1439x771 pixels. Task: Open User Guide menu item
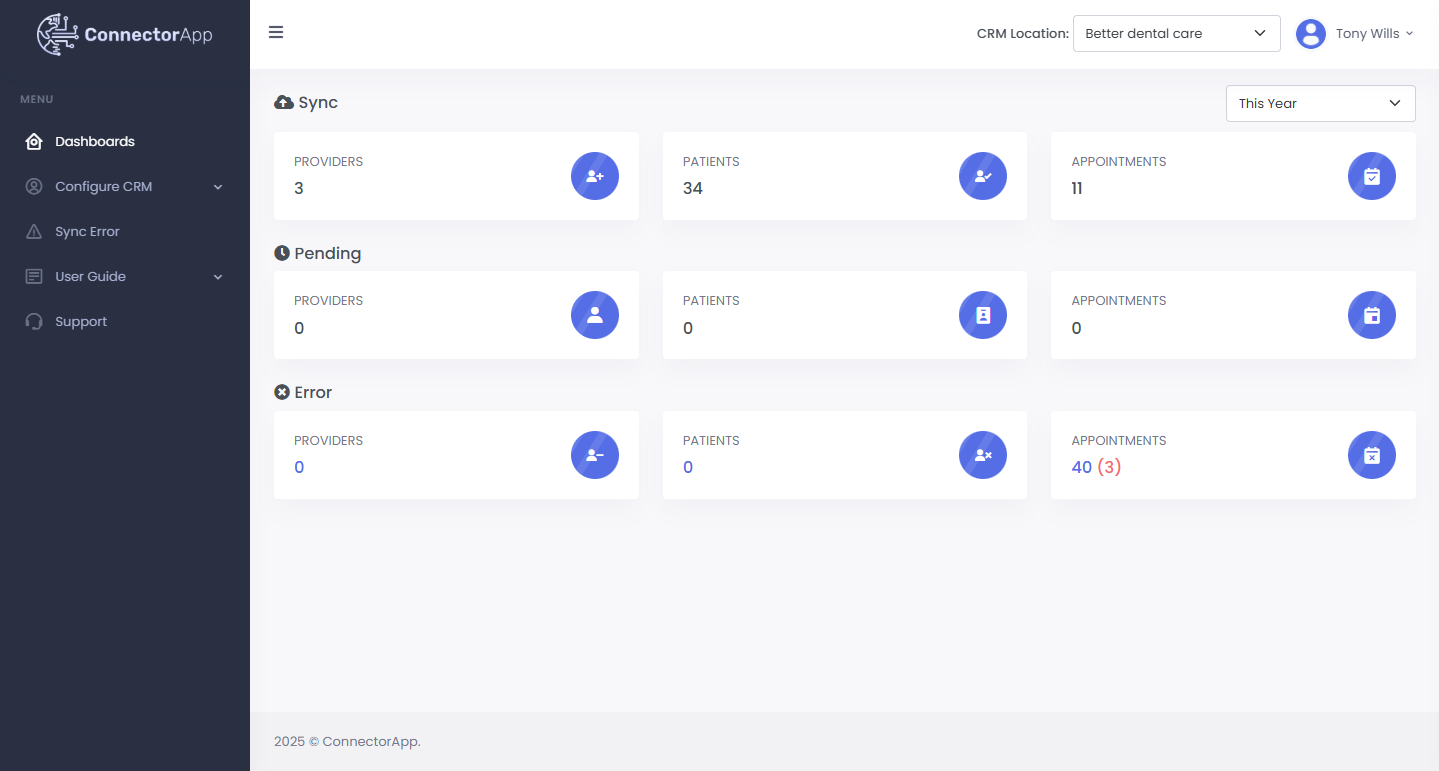click(x=125, y=276)
